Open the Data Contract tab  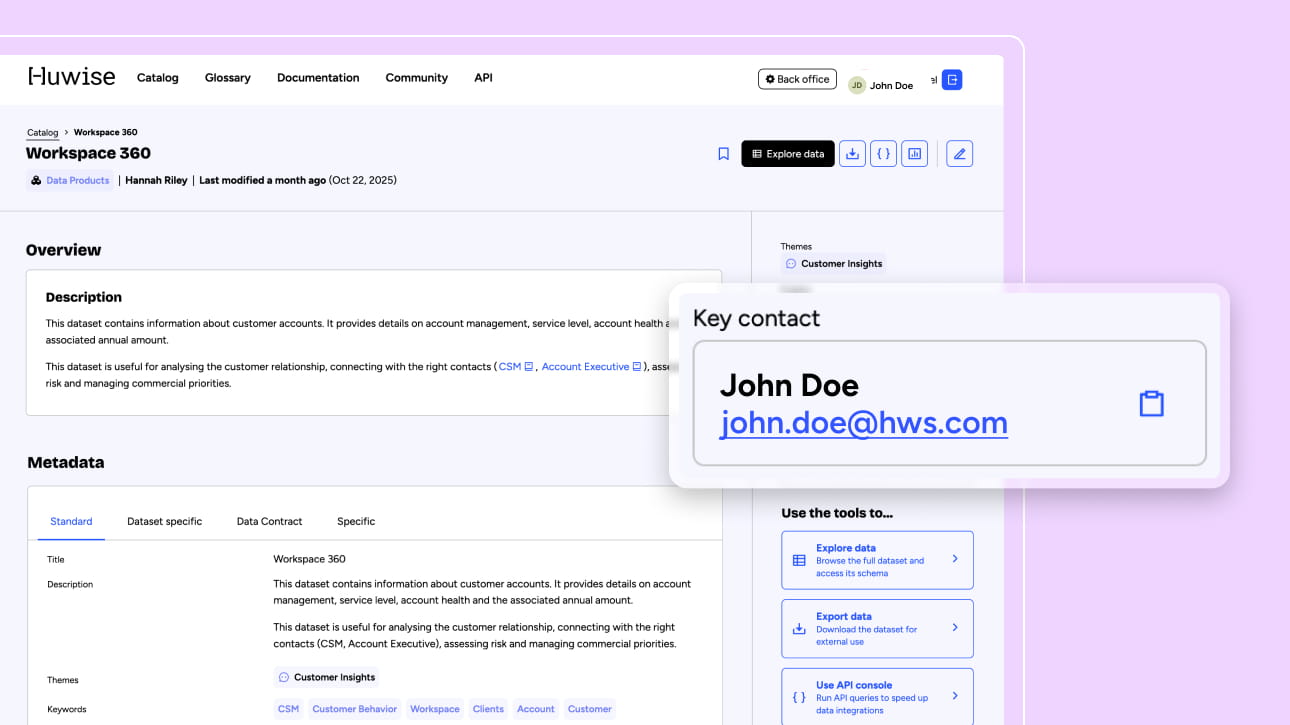point(269,521)
